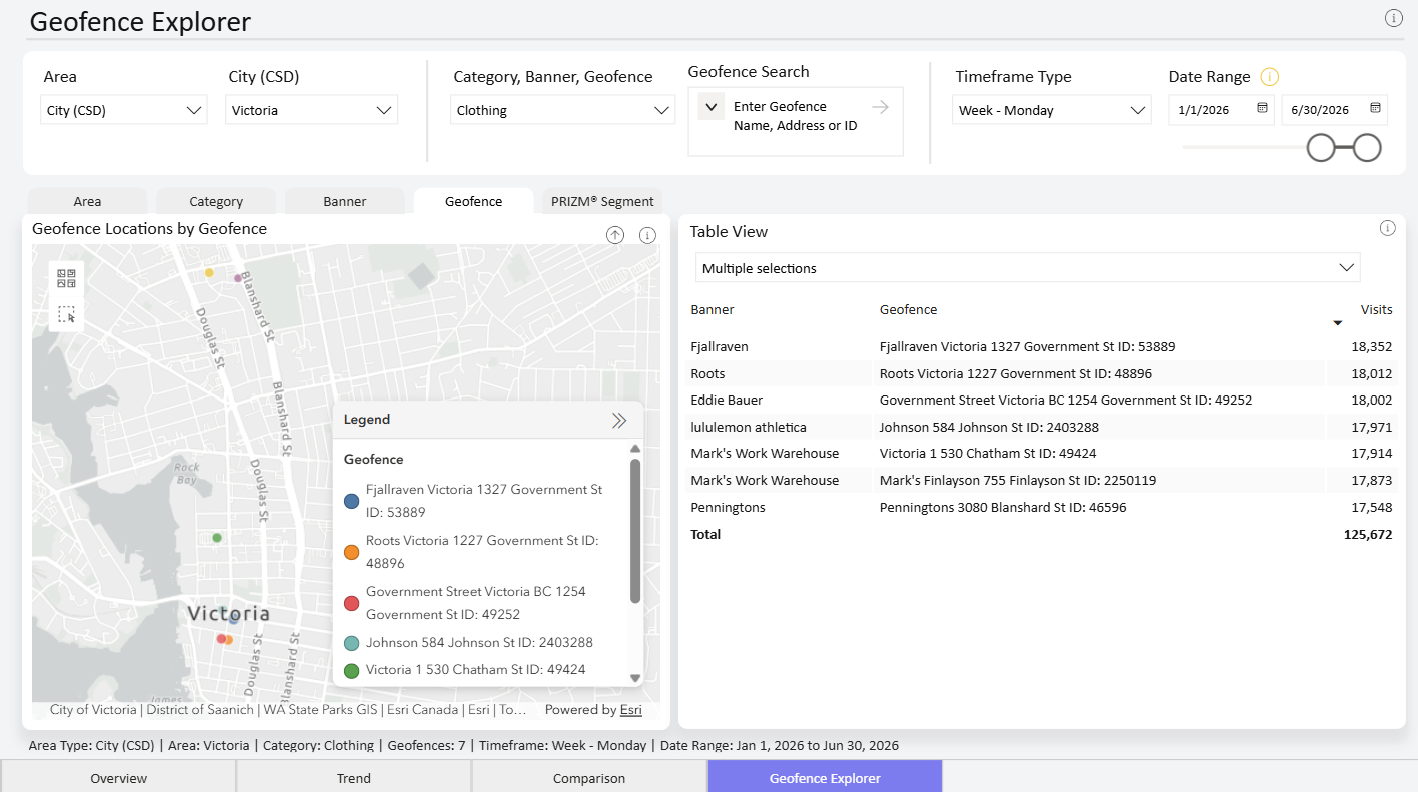Expand the Geofence Search chevron button

[711, 106]
